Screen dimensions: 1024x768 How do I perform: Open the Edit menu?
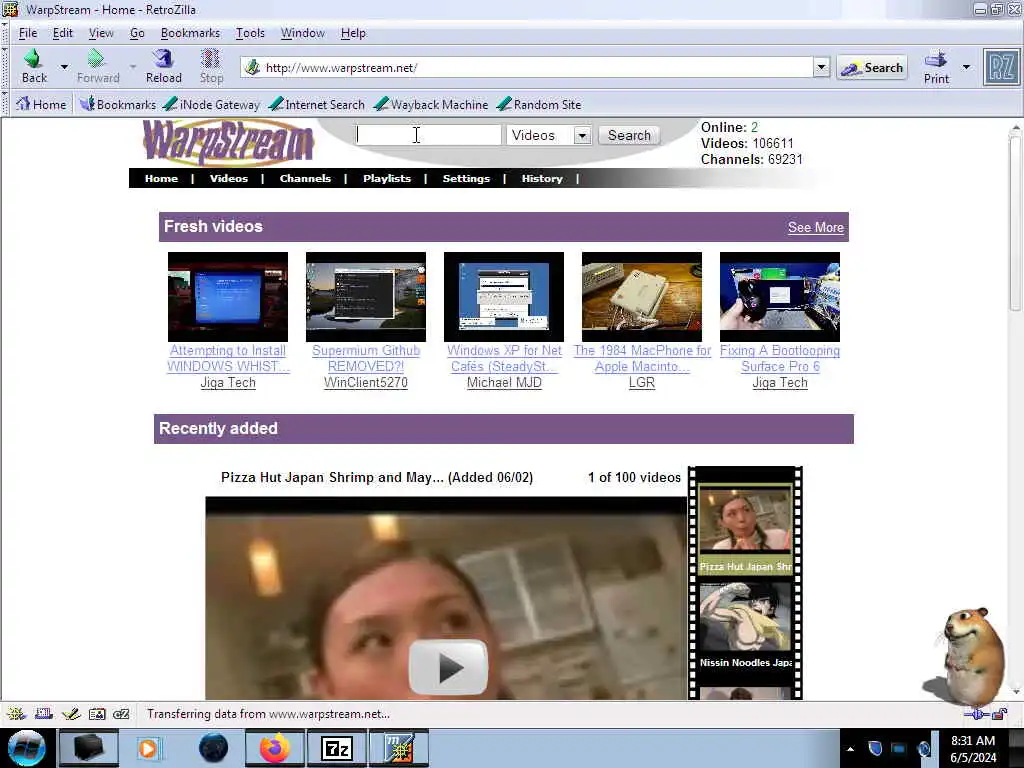click(x=63, y=33)
